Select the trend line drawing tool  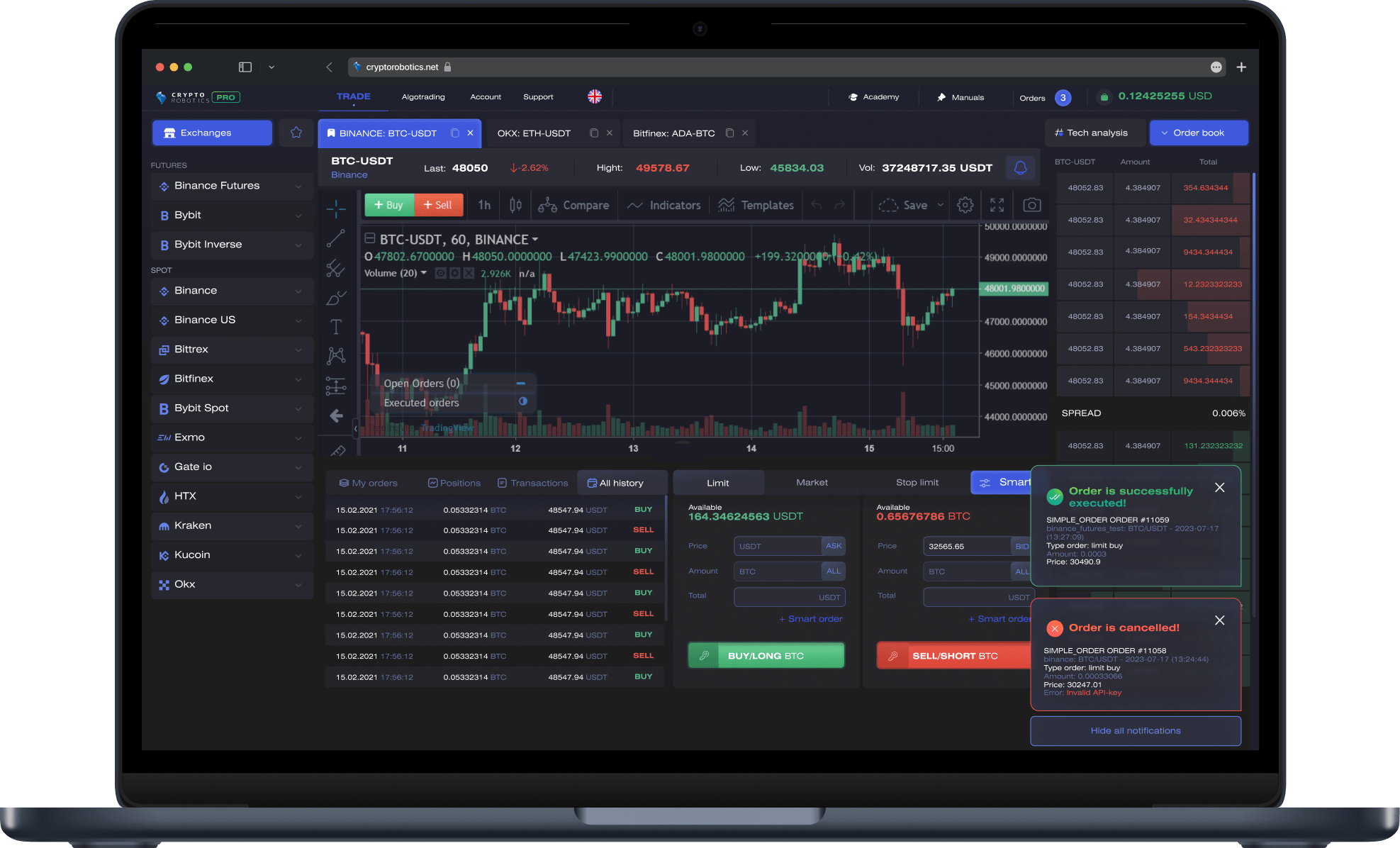click(x=336, y=238)
